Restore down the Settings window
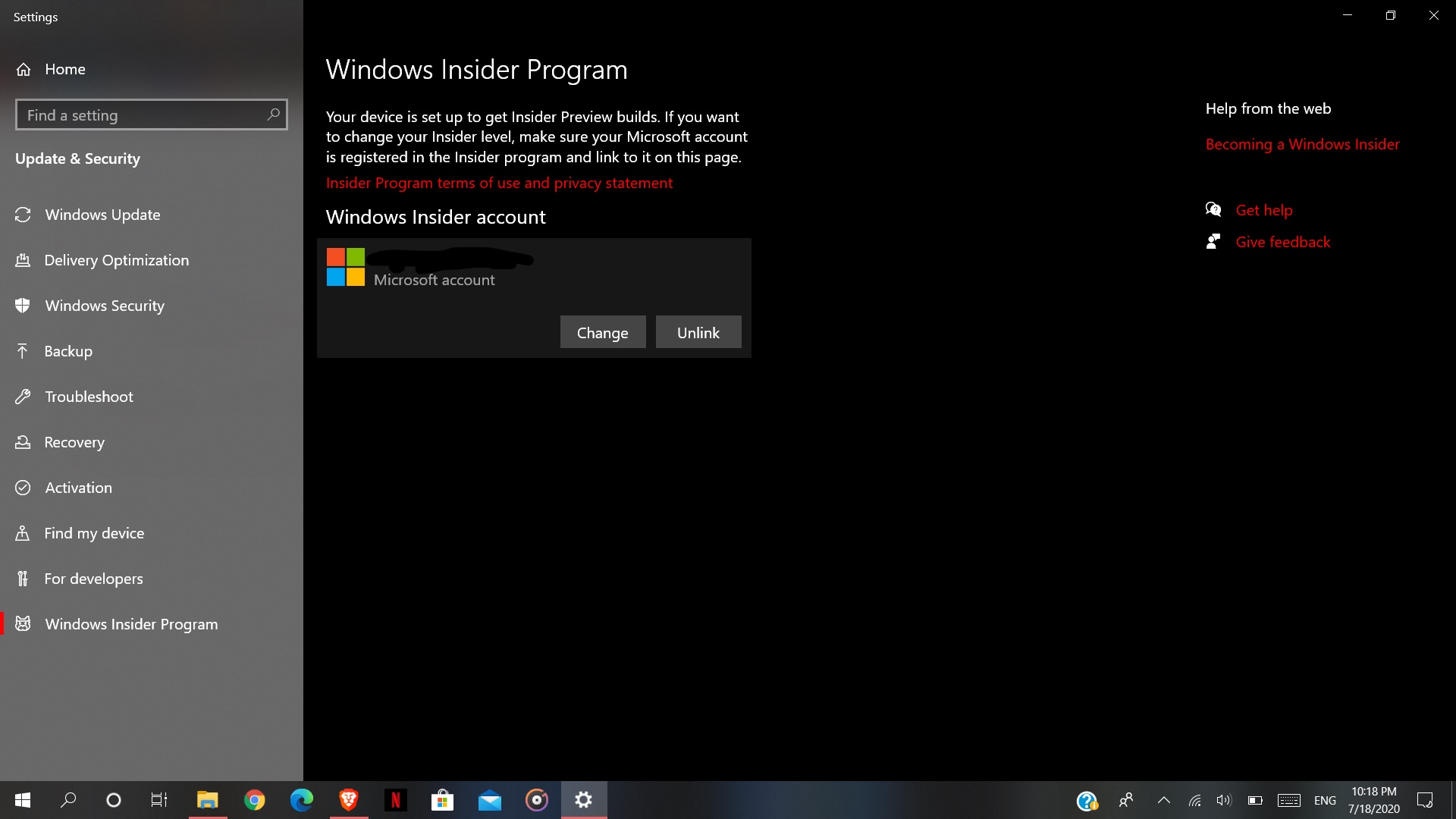The height and width of the screenshot is (819, 1456). pos(1391,15)
